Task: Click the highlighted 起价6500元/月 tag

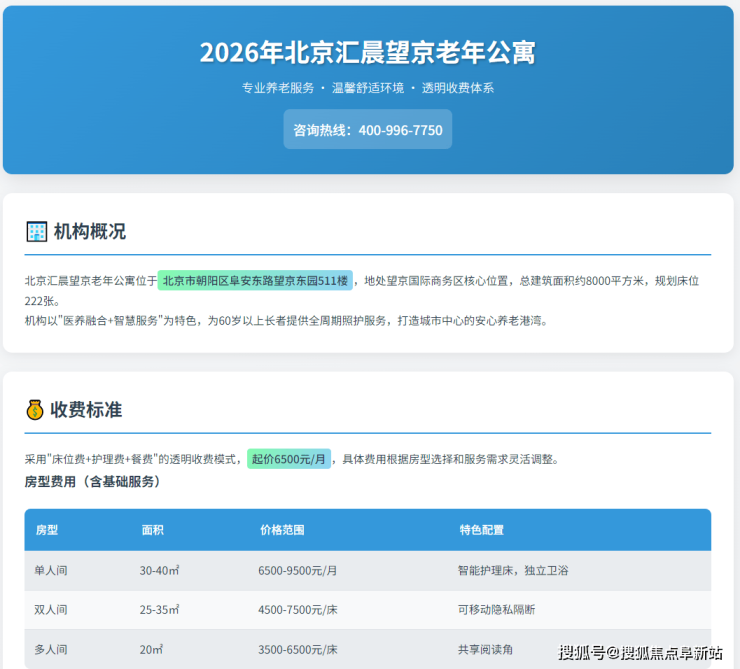Action: tap(288, 459)
